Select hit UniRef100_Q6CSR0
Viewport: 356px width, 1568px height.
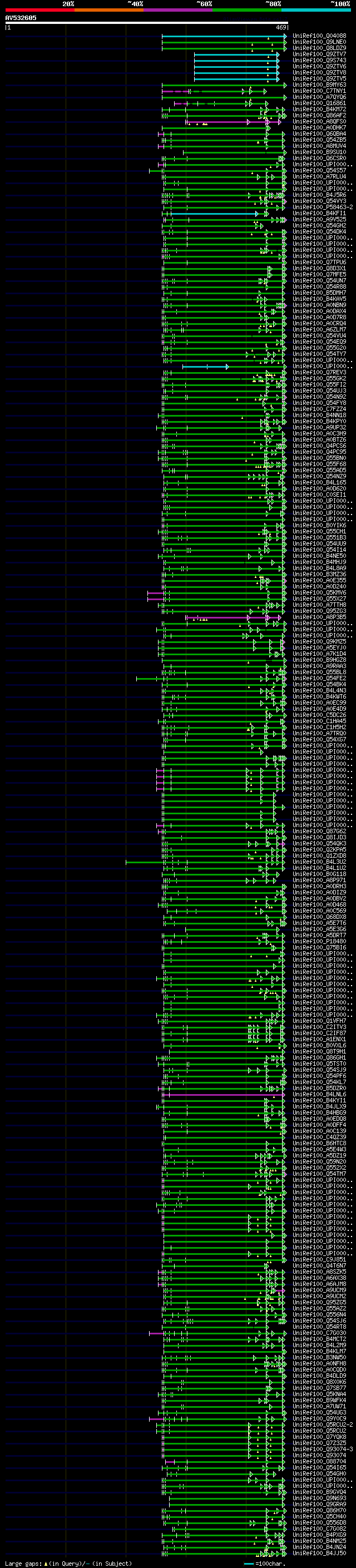point(319,159)
